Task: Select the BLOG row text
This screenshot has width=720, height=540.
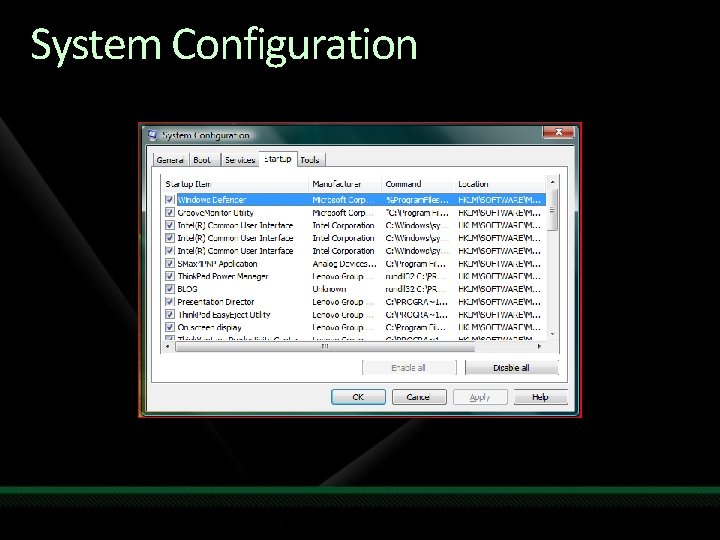Action: (187, 289)
